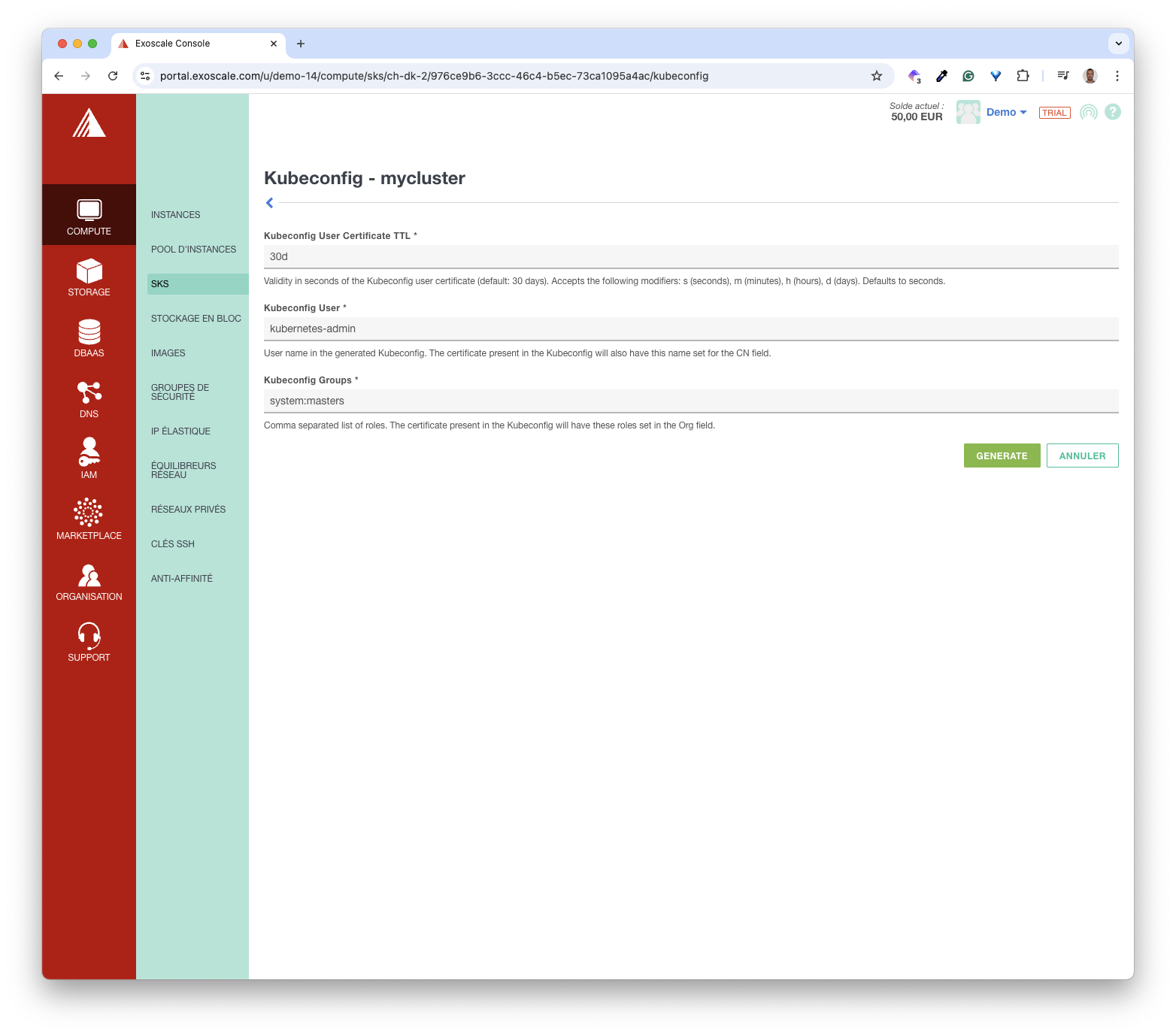Expand the browser tab list chevron
This screenshot has width=1176, height=1035.
point(1118,44)
